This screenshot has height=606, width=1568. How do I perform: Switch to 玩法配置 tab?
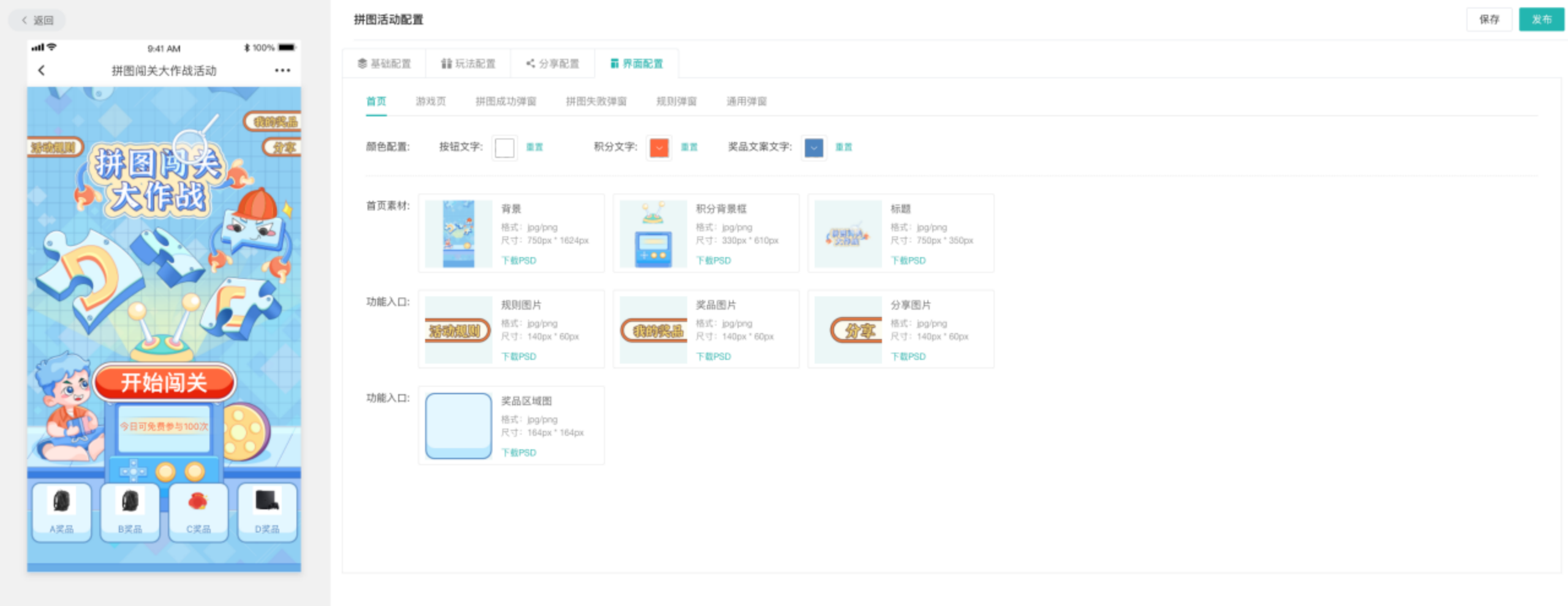click(x=469, y=64)
